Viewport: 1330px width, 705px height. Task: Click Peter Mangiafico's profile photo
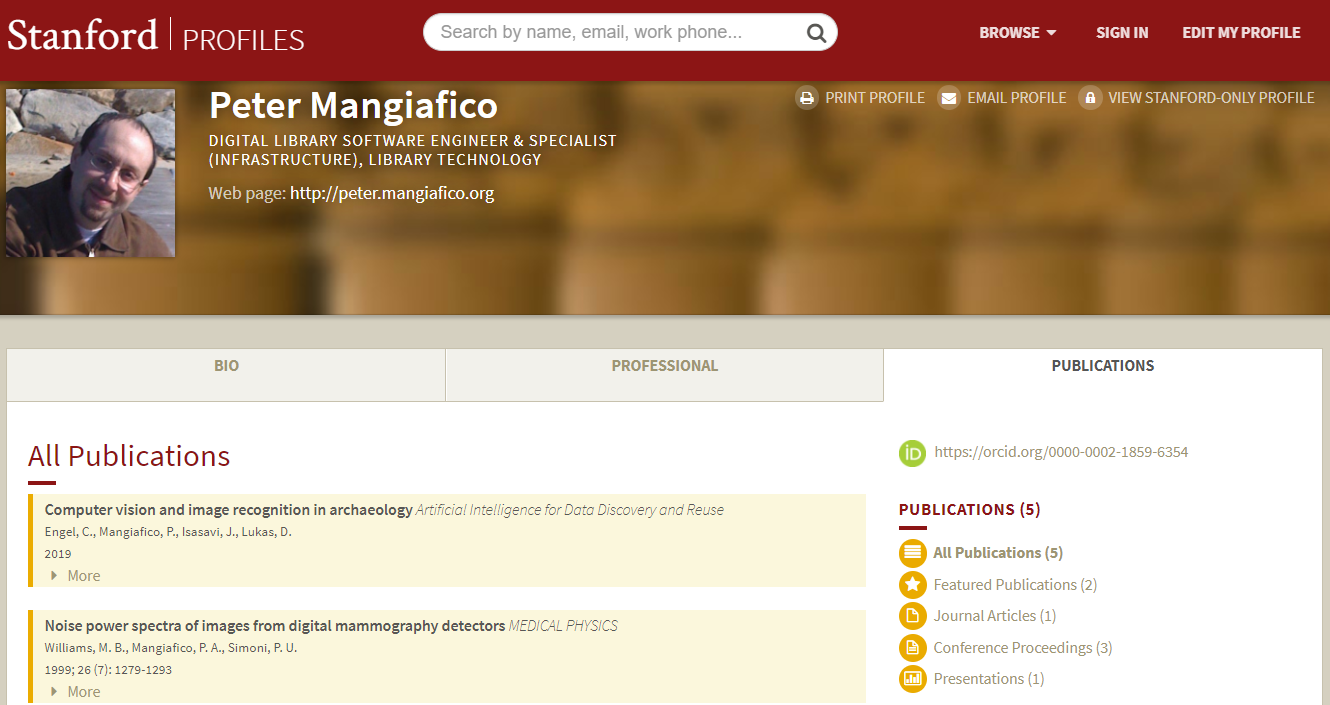pyautogui.click(x=91, y=173)
